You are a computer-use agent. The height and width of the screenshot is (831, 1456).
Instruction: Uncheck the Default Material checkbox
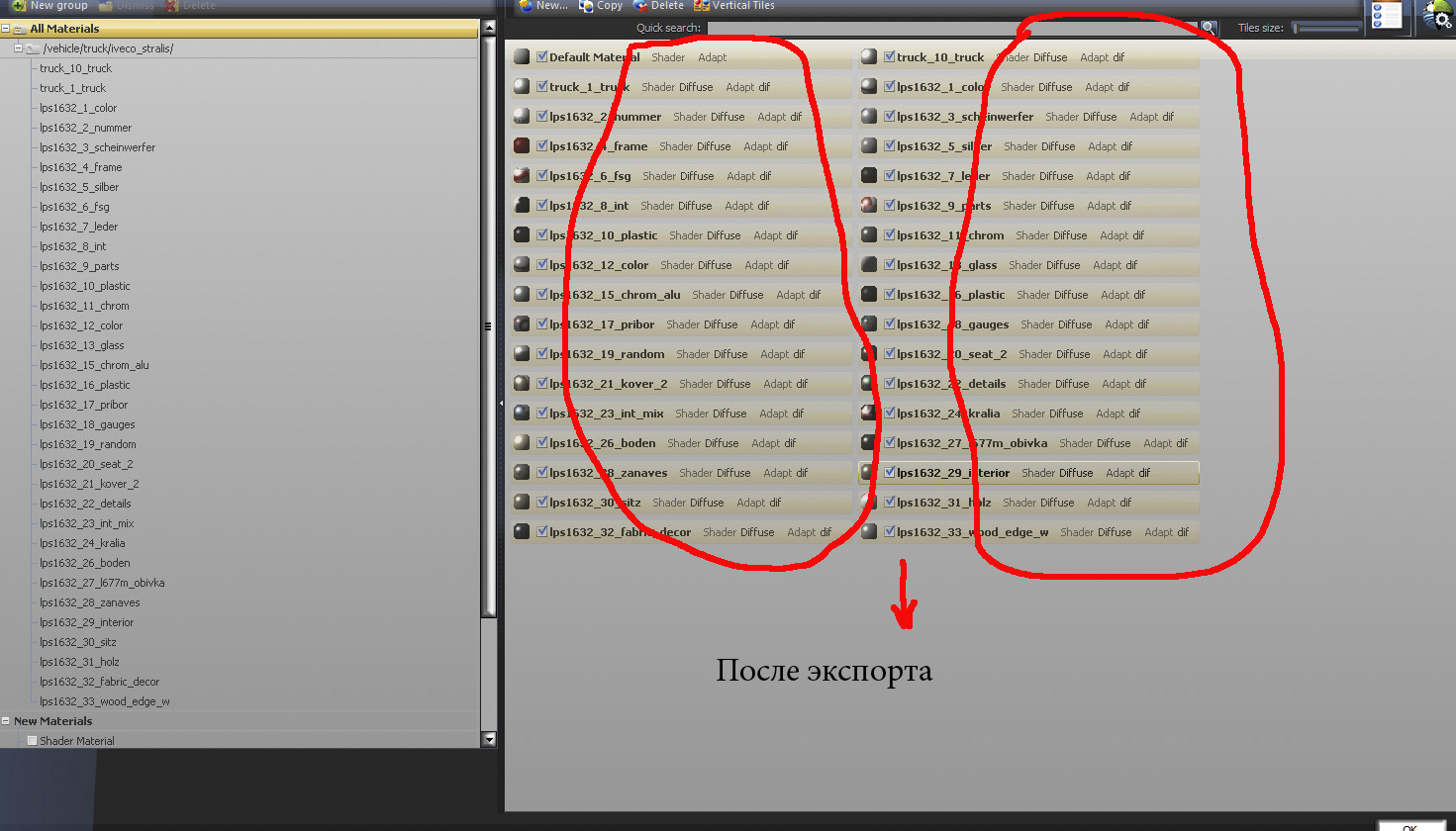pos(541,57)
